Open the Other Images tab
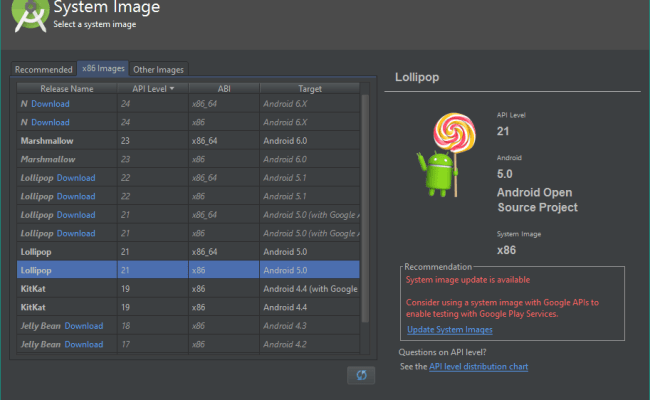The height and width of the screenshot is (400, 650). (158, 70)
